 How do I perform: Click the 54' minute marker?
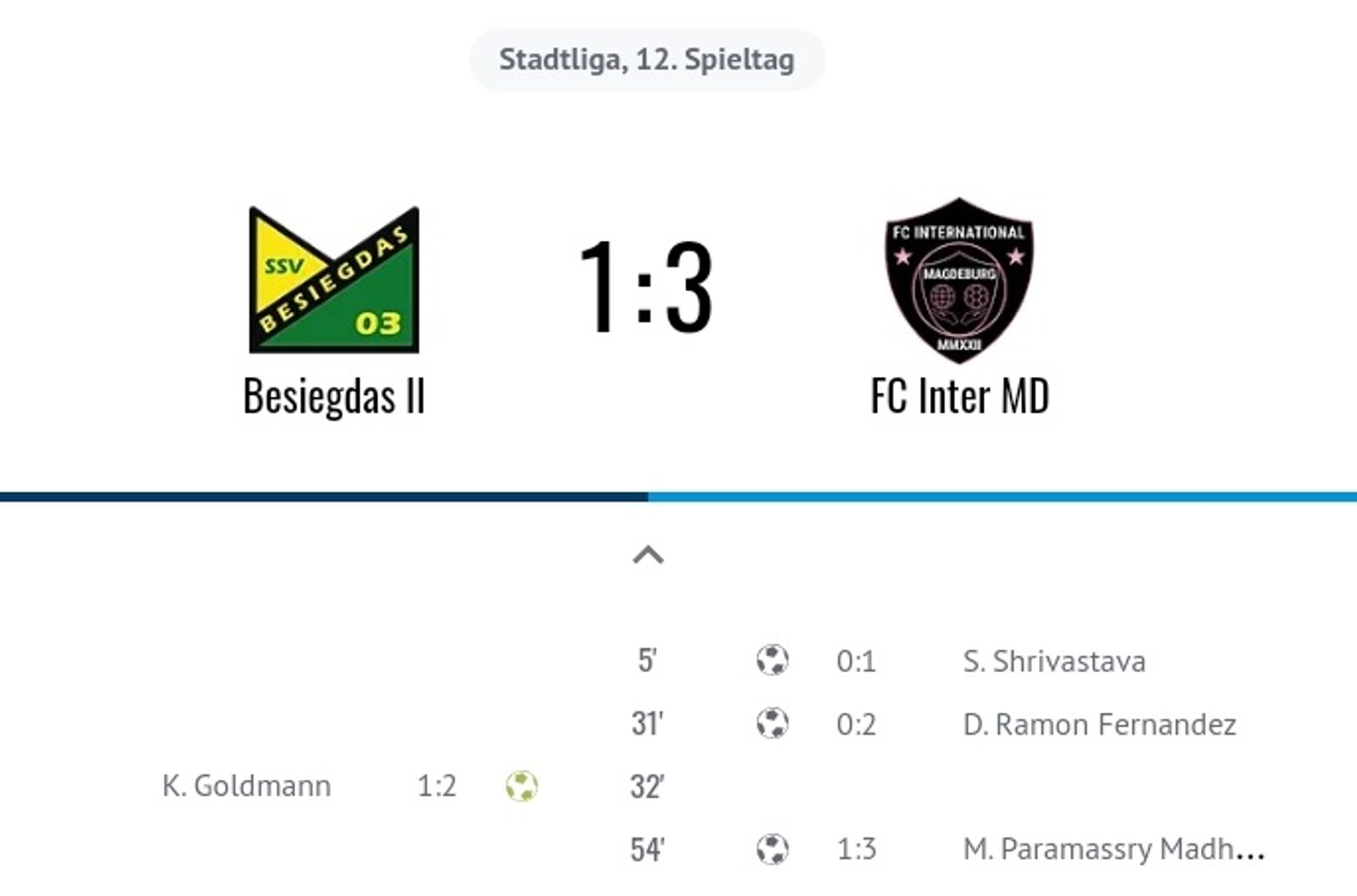point(647,849)
